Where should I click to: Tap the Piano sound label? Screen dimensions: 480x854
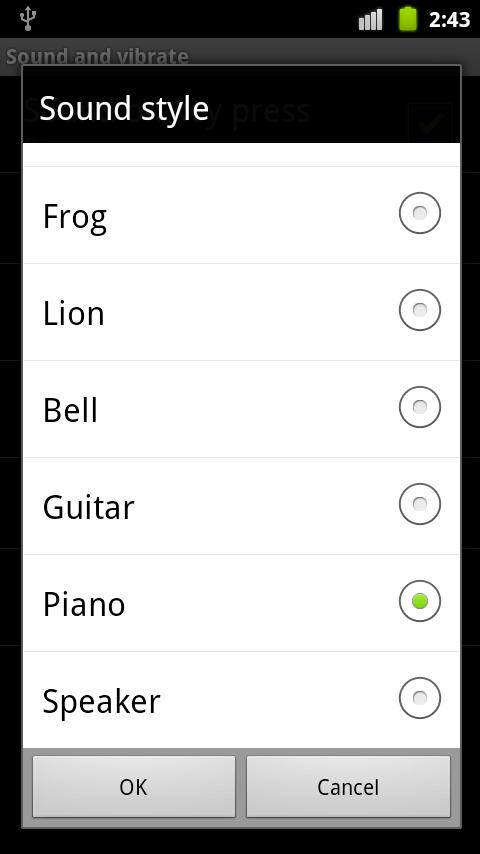[84, 605]
